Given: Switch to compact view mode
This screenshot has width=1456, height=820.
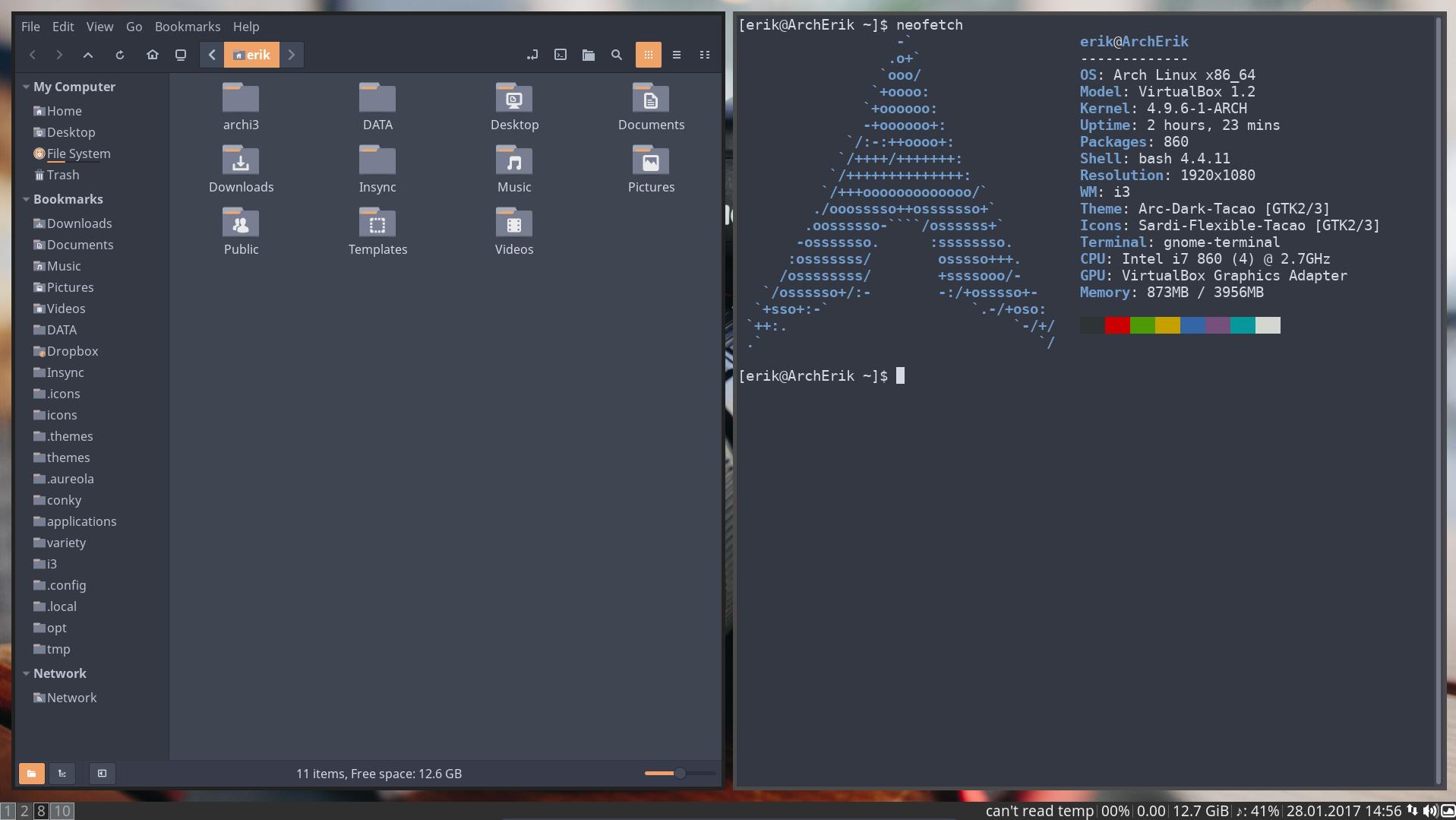Looking at the screenshot, I should tap(705, 55).
